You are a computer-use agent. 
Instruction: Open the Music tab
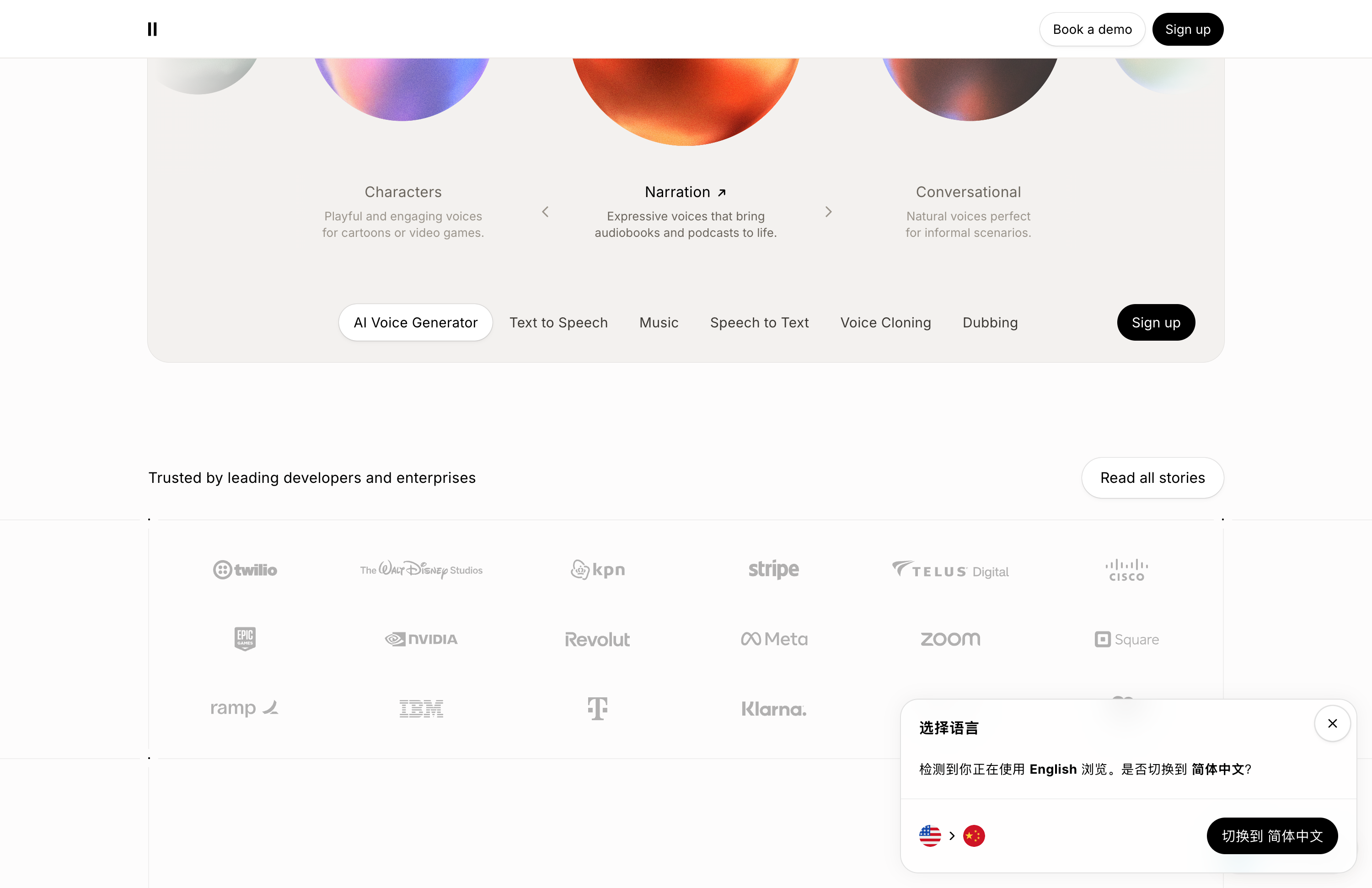(659, 322)
